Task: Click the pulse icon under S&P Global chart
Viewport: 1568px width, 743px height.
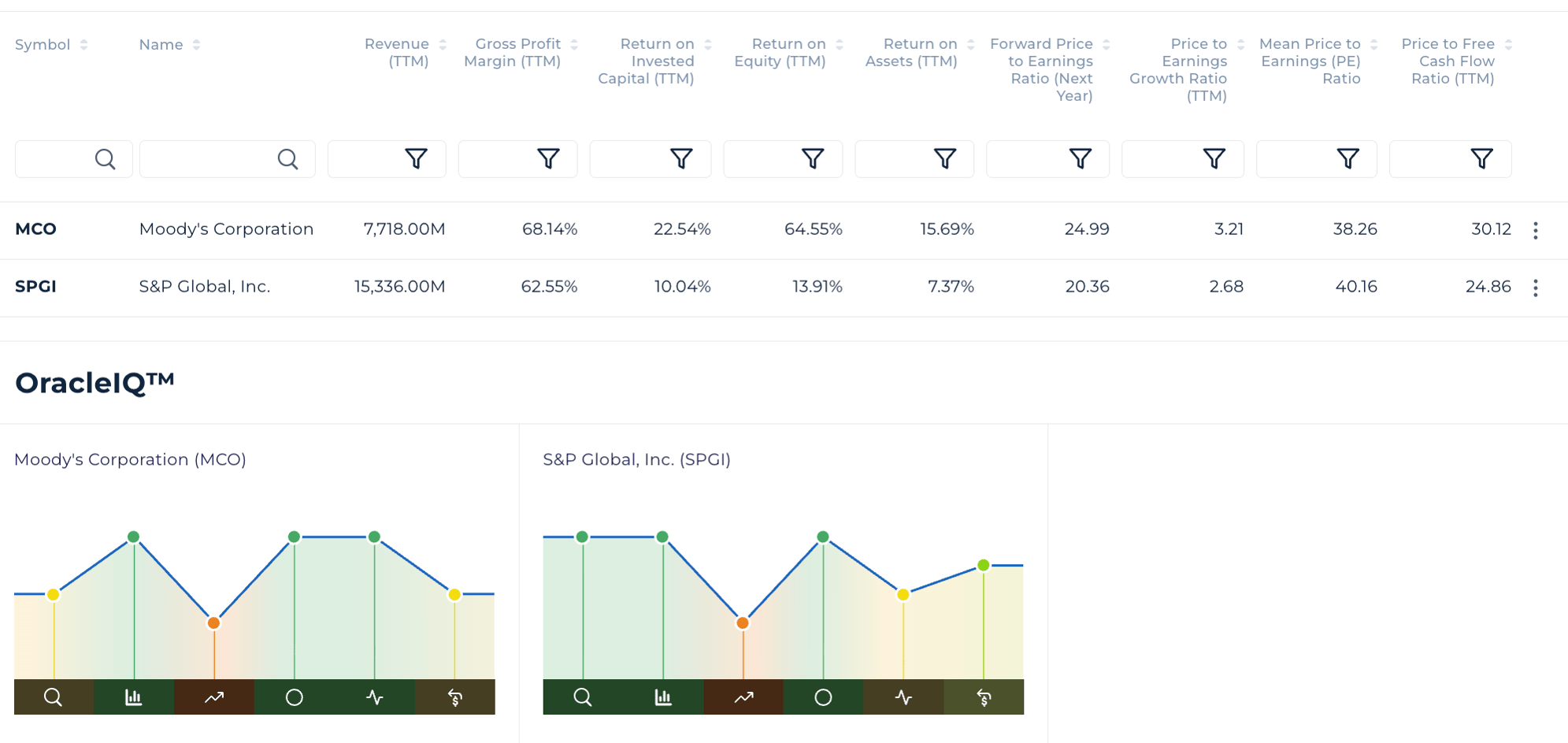Action: pos(903,697)
